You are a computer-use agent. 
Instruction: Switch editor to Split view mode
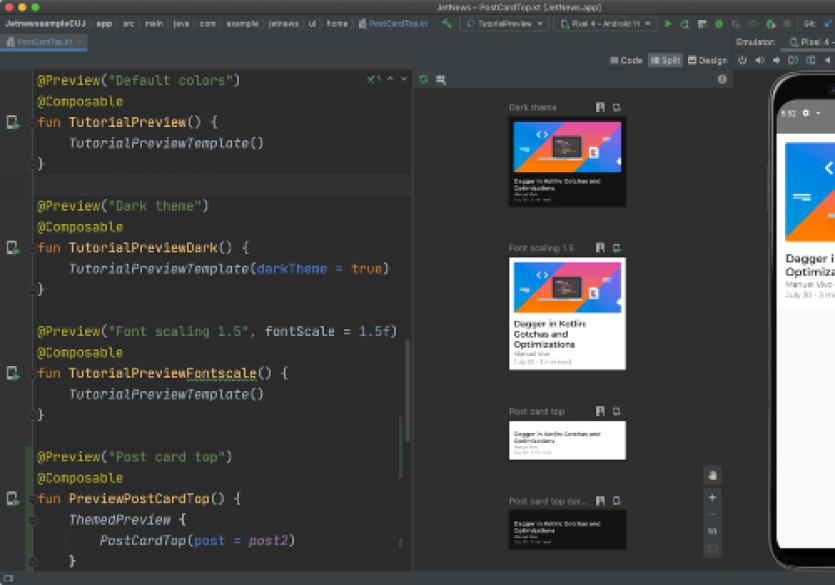[x=665, y=60]
